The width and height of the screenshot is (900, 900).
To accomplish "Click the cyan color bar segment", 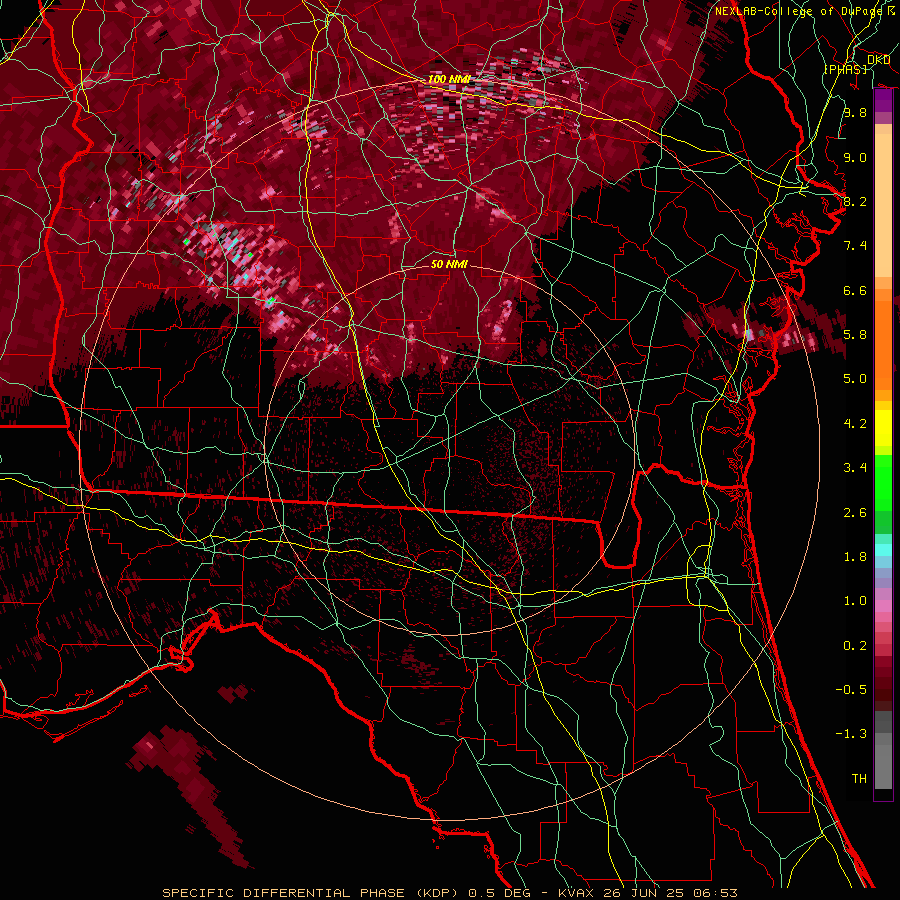I will [883, 550].
